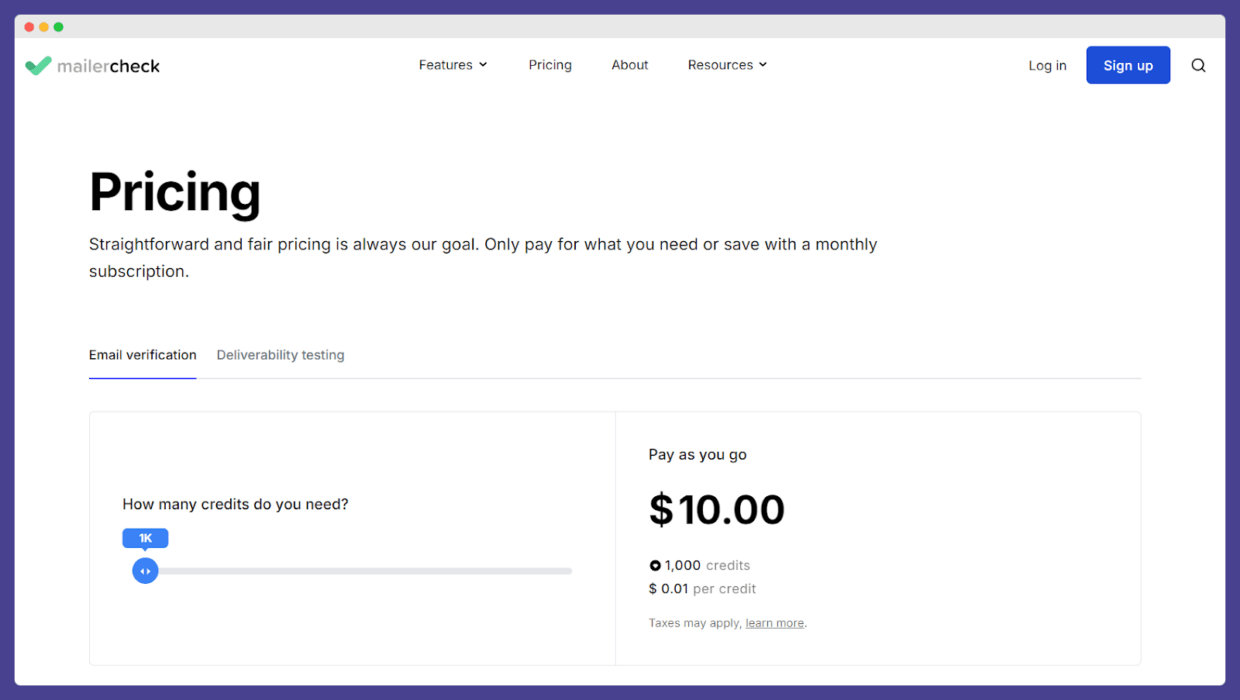Screen dimensions: 1240x700
Task: Click the search magnifier icon
Action: (x=1198, y=66)
